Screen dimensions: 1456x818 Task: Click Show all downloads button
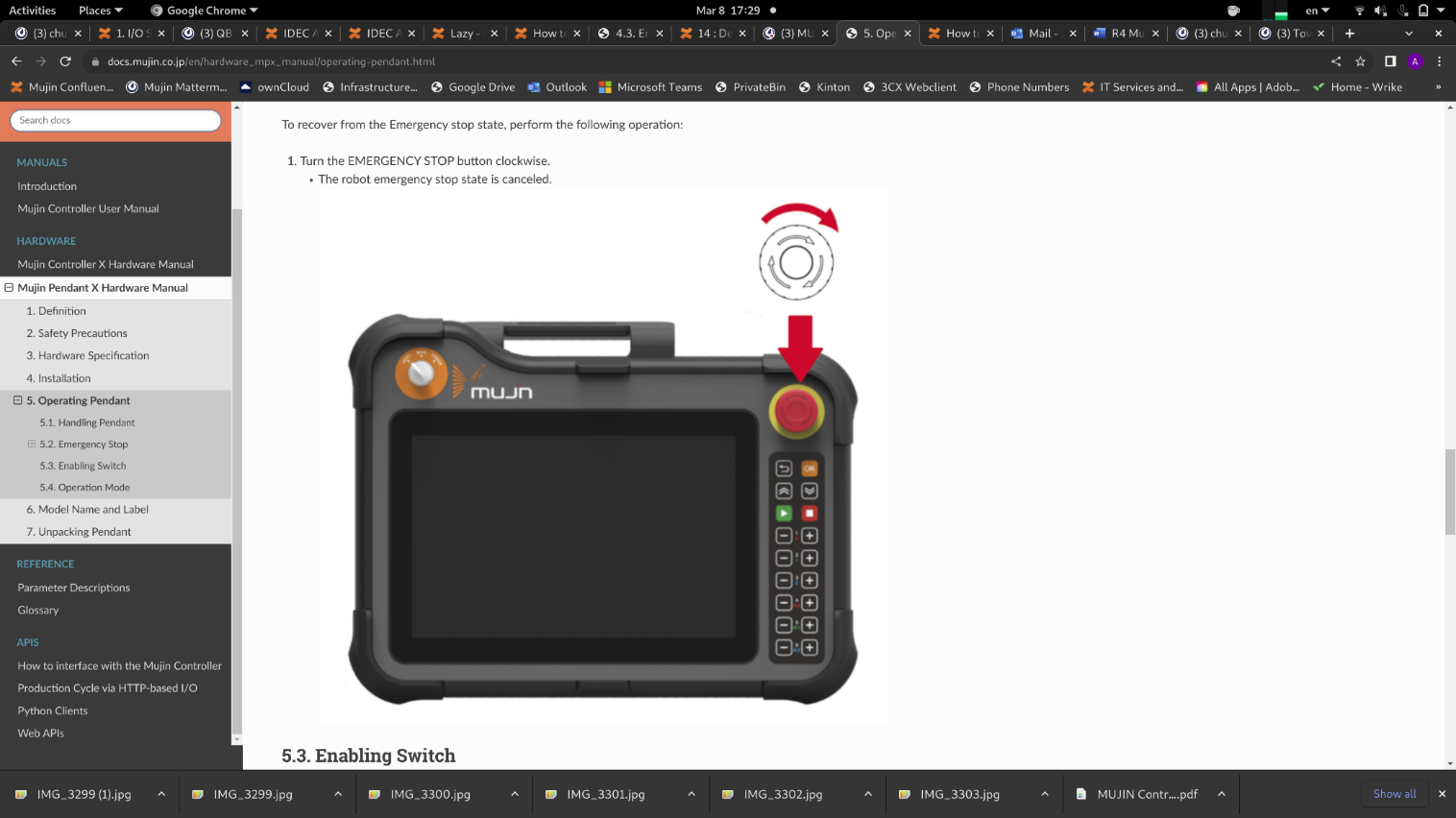tap(1395, 794)
